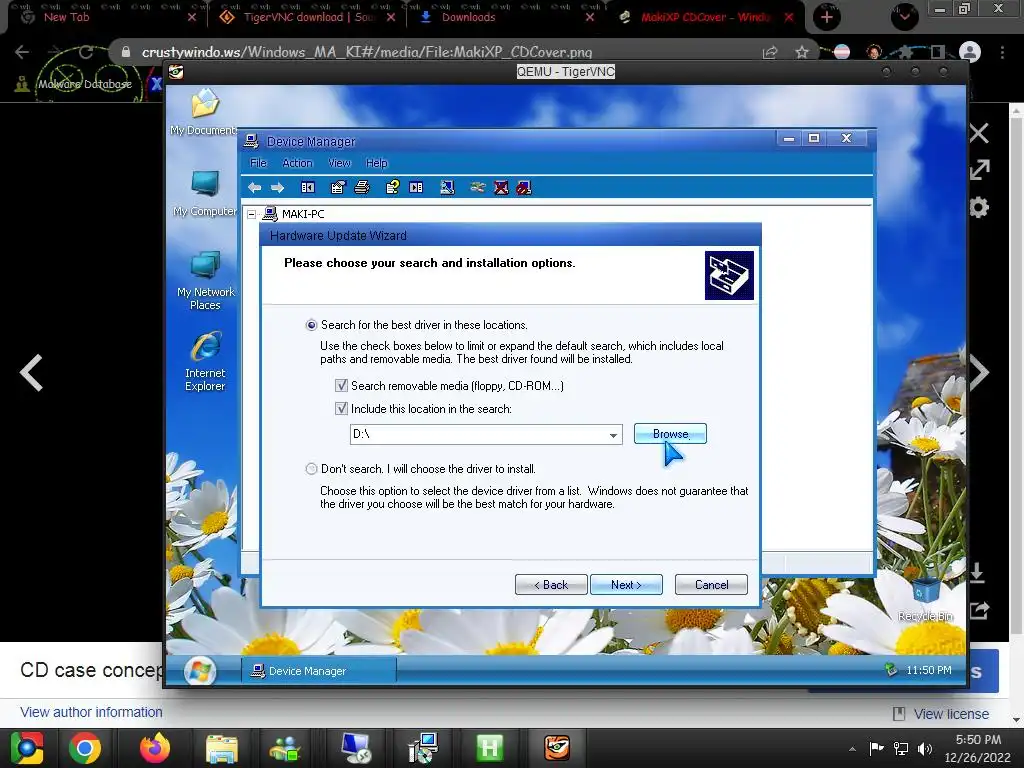Select 'Search for the best driver' radio button
This screenshot has height=768, width=1024.
(x=312, y=325)
